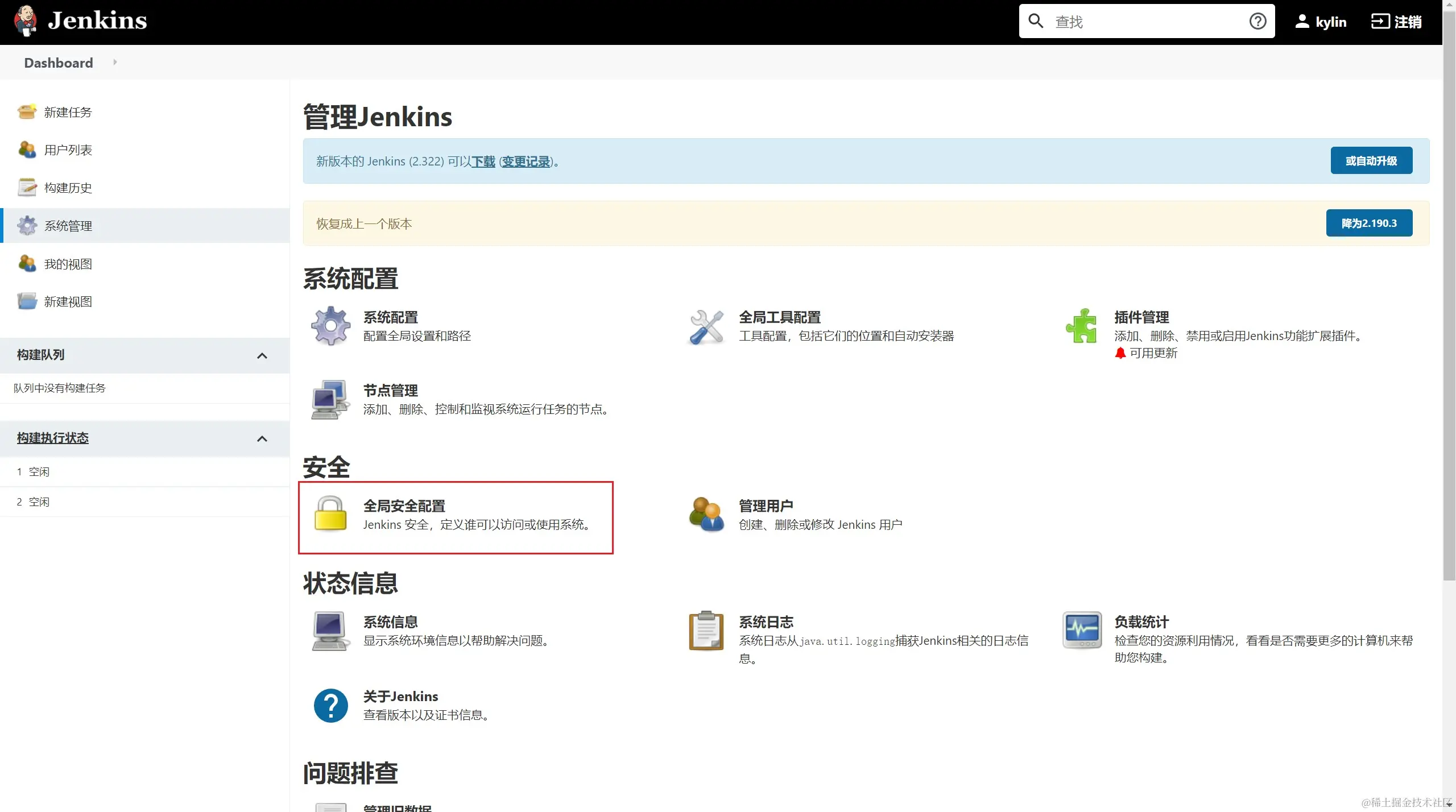Click the yellow padlock global security icon
1456x812 pixels.
[330, 514]
